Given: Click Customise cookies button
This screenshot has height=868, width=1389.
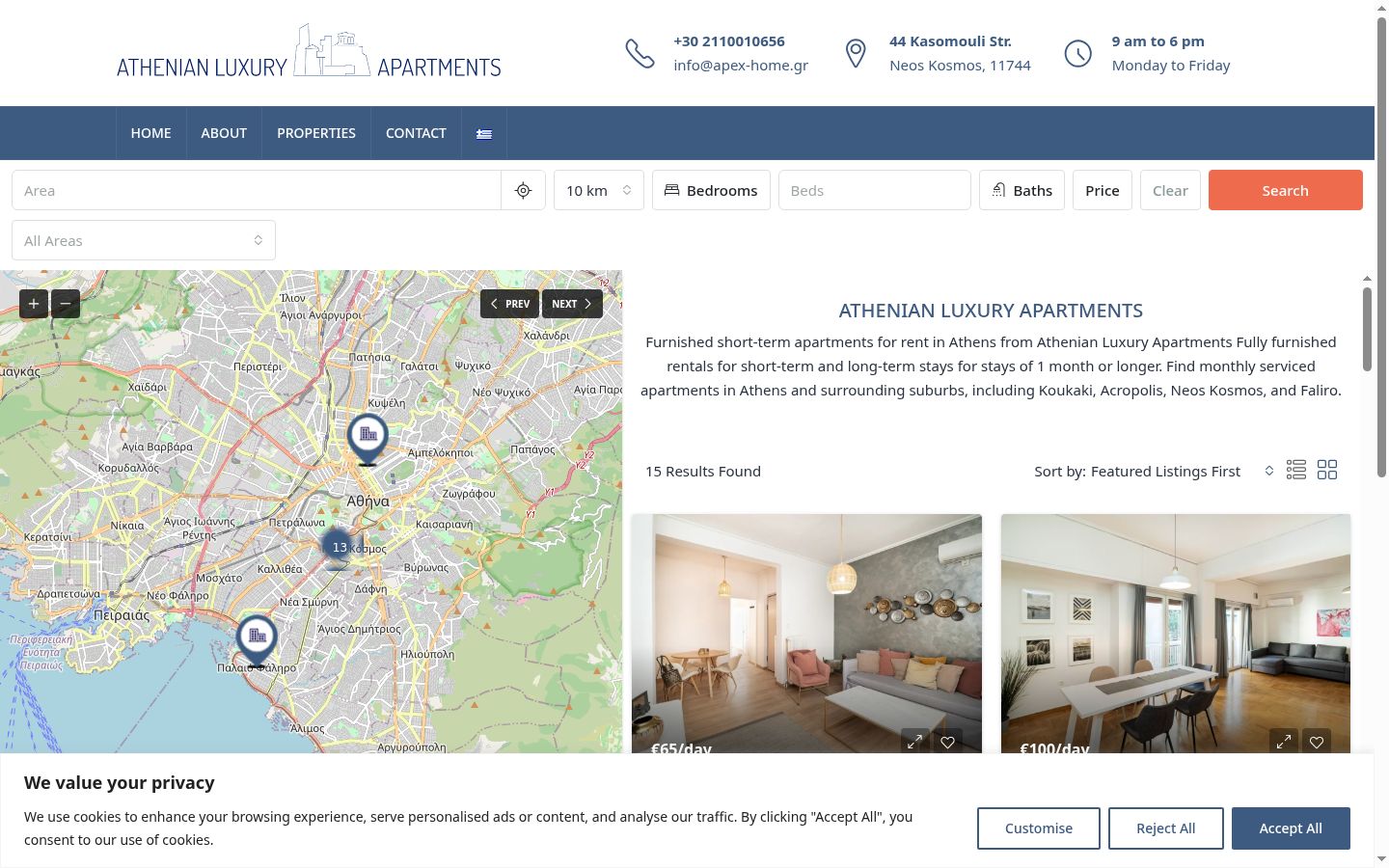Looking at the screenshot, I should (x=1039, y=828).
